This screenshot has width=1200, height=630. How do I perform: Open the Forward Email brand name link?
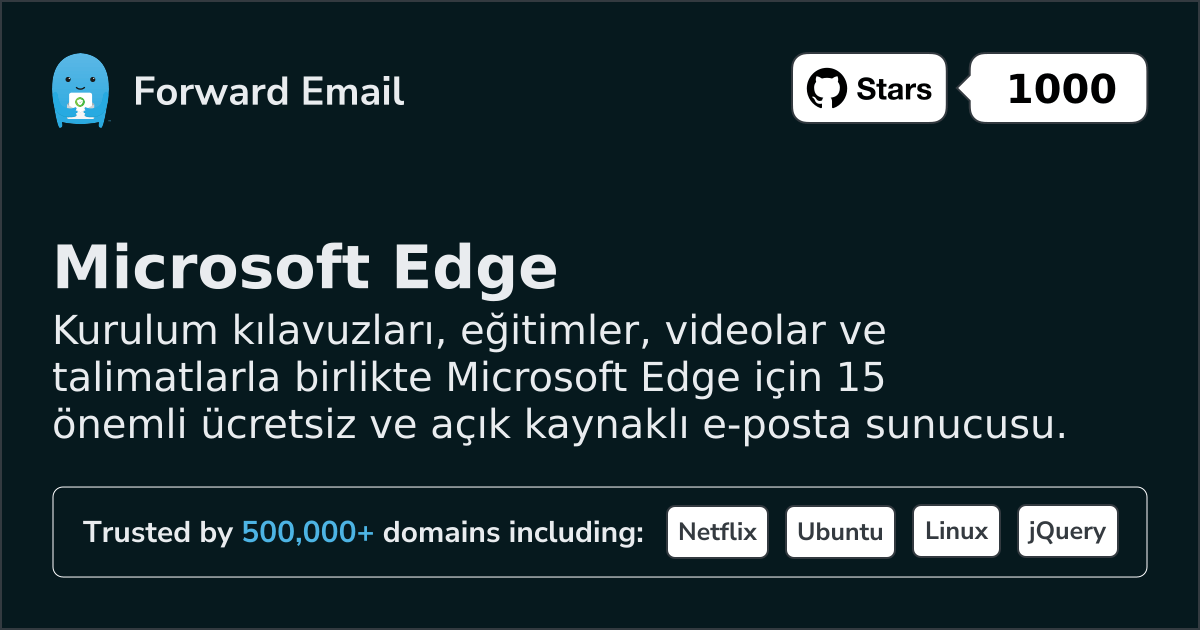tap(268, 92)
